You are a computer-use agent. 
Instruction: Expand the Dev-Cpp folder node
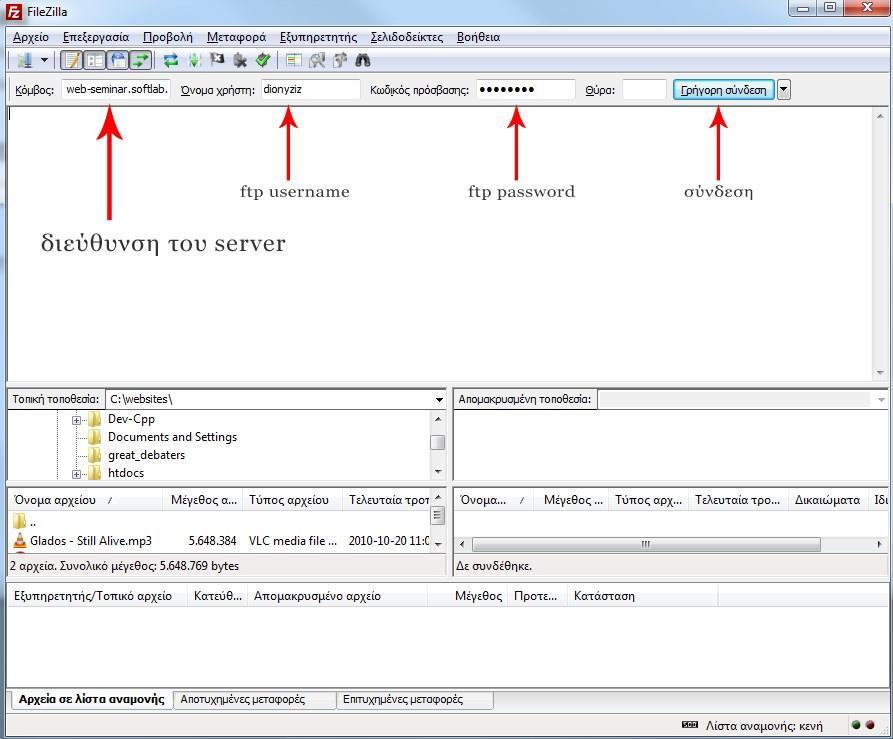pyautogui.click(x=76, y=420)
